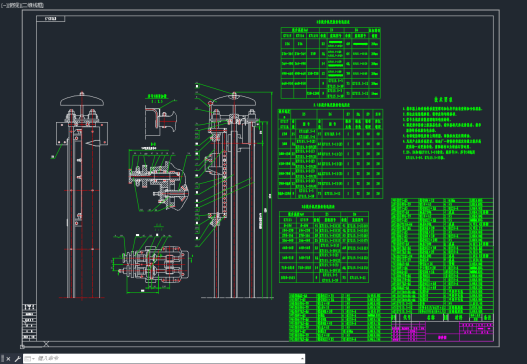The height and width of the screenshot is (364, 527).
Task: Grab the command line grip handle
Action: [x=3, y=359]
